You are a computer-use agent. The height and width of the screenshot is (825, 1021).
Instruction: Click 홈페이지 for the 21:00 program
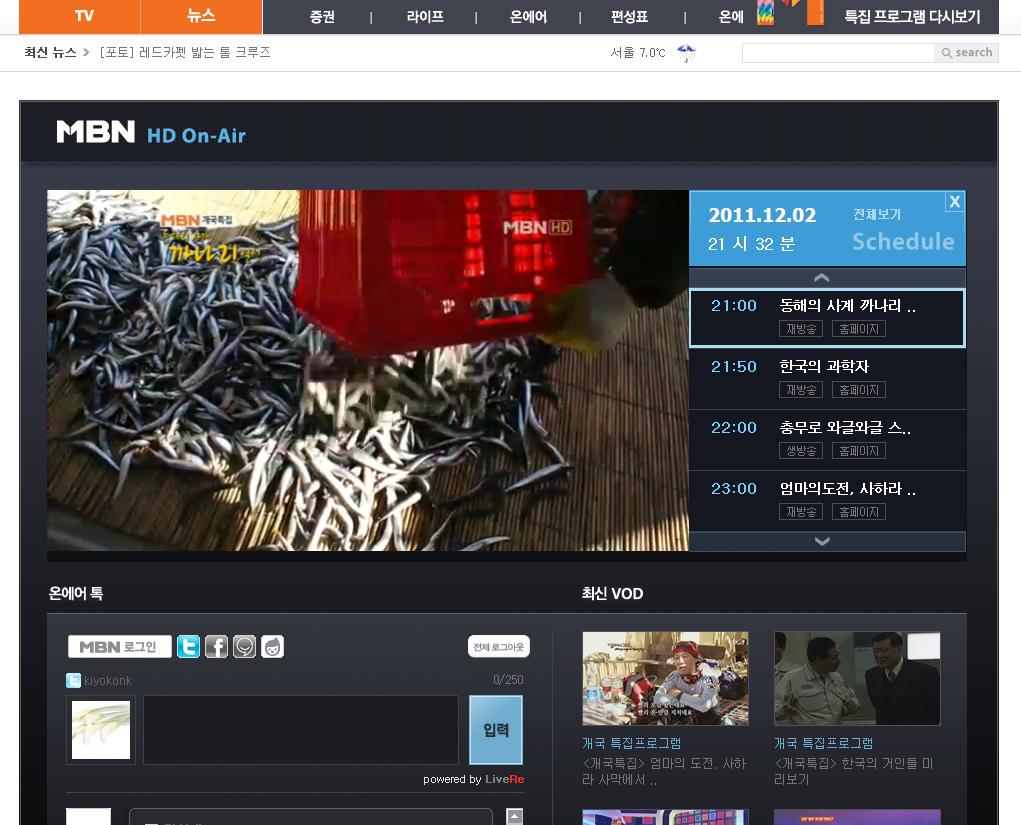click(859, 329)
